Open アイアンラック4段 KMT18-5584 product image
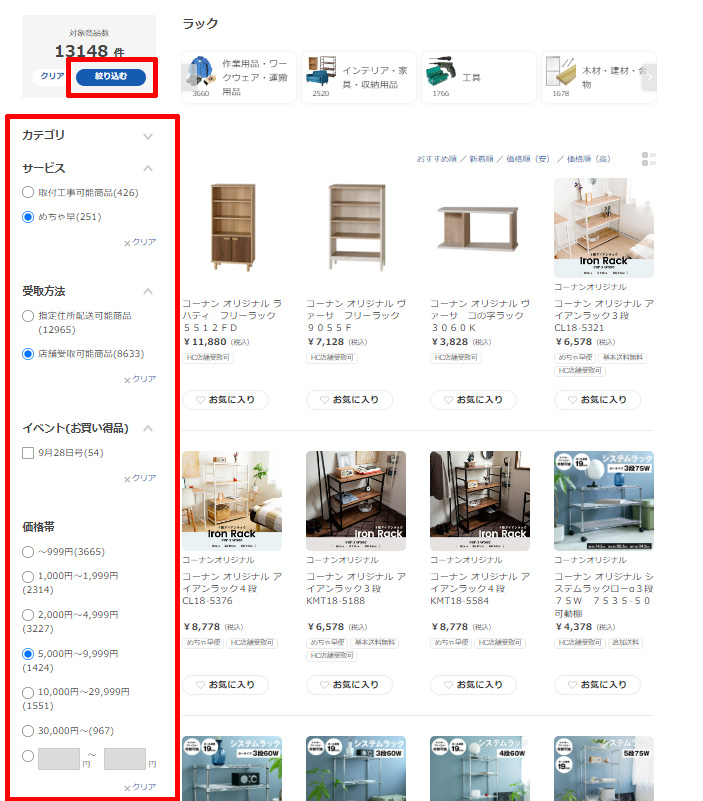 [480, 501]
